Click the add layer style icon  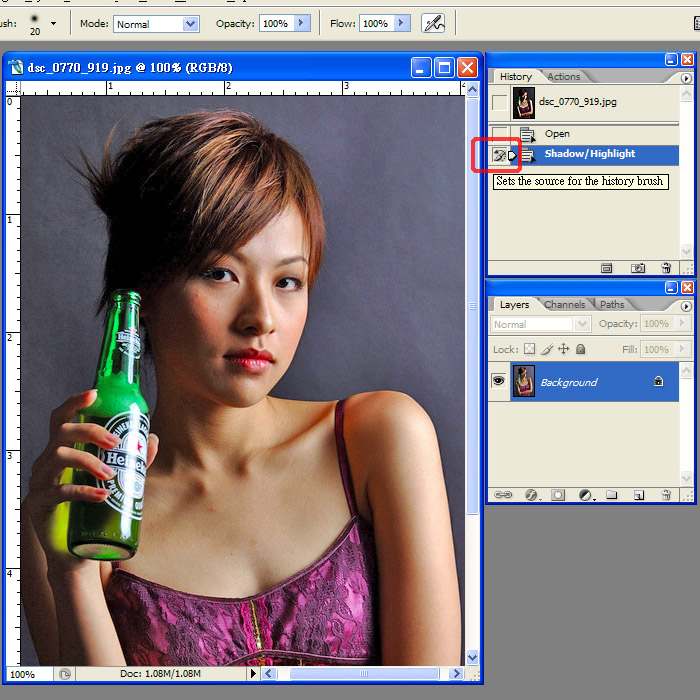coord(531,495)
